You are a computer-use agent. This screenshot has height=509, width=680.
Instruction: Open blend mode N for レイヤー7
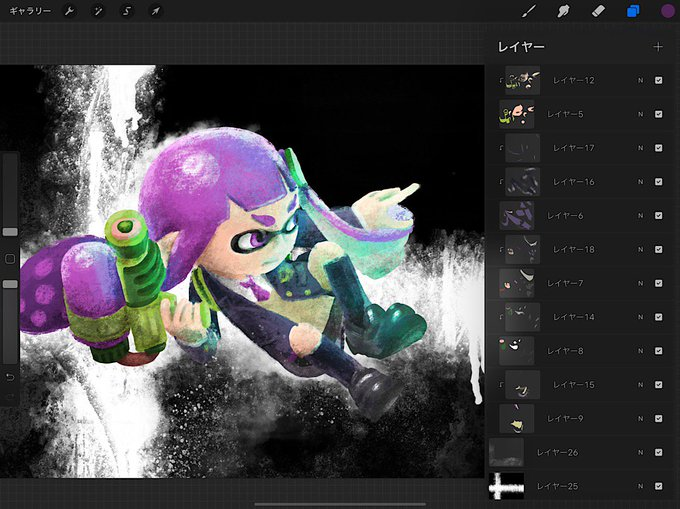tap(641, 283)
